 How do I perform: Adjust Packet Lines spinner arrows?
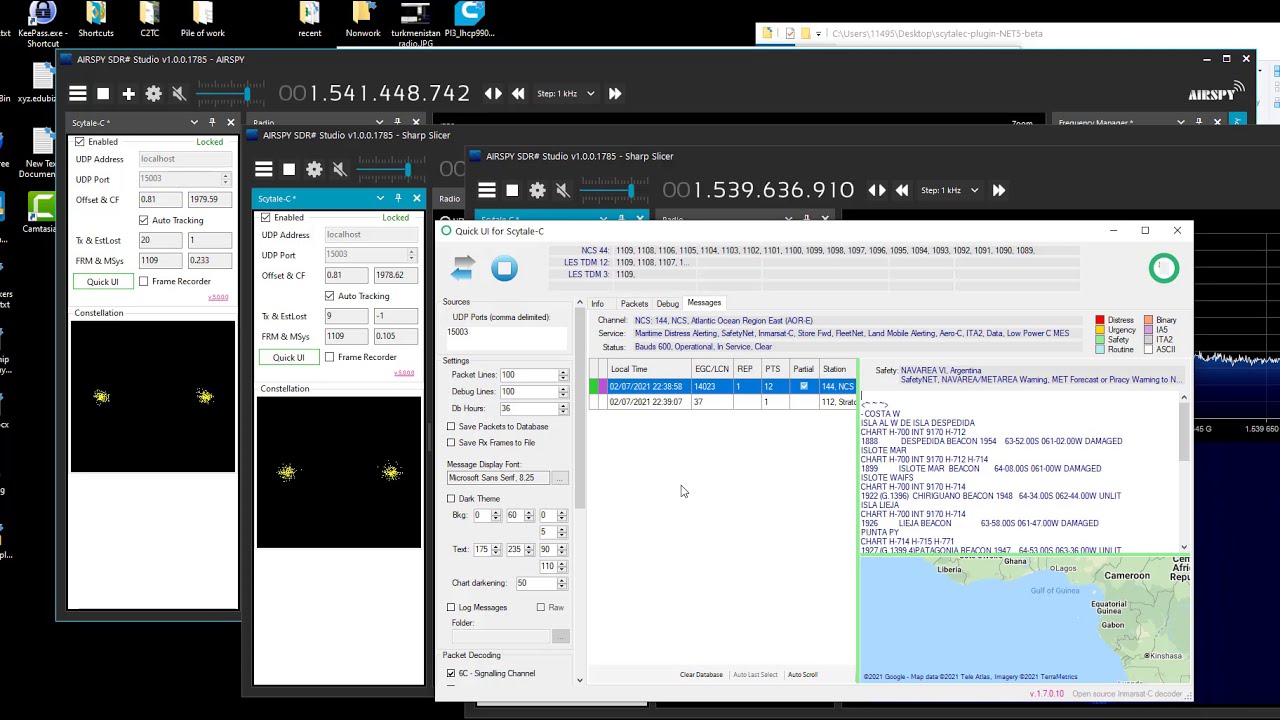pos(563,375)
